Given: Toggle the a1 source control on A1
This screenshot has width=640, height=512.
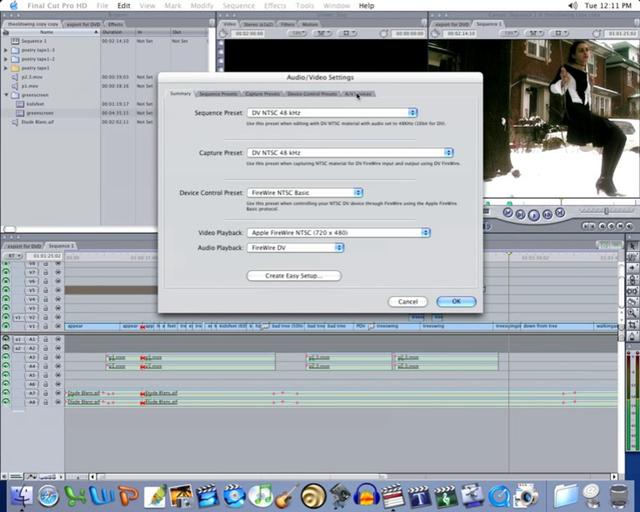Looking at the screenshot, I should tap(18, 339).
